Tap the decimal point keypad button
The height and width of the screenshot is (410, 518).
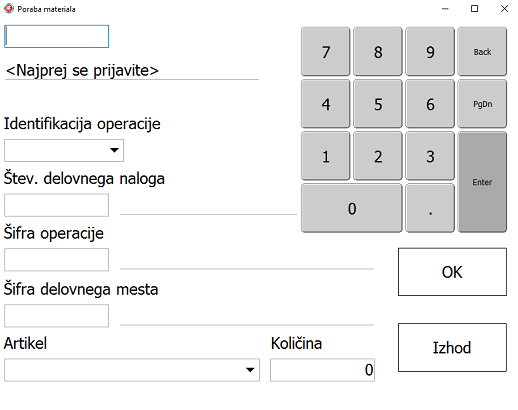430,208
